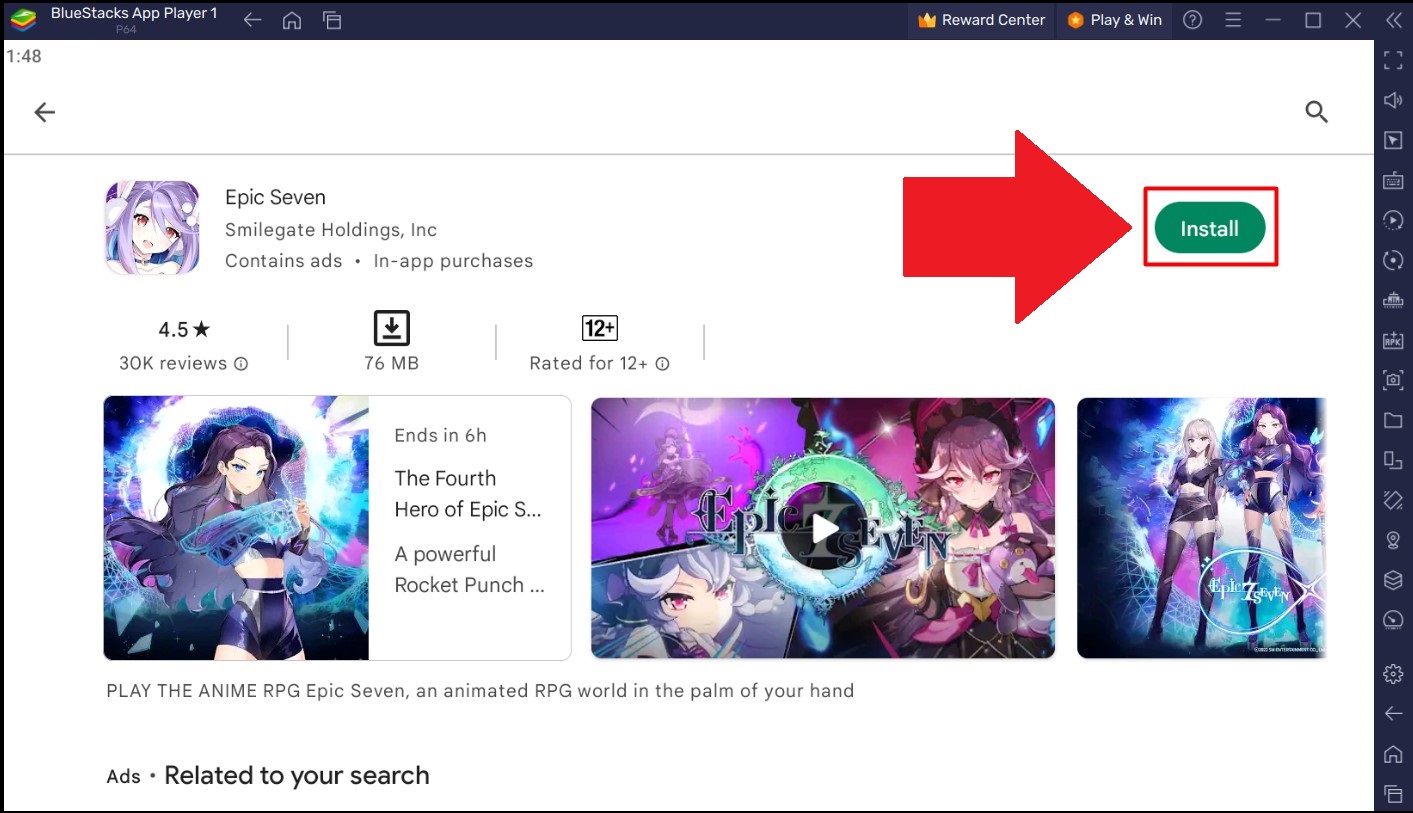
Task: Open the GPS location spoofing tool
Action: [x=1392, y=540]
